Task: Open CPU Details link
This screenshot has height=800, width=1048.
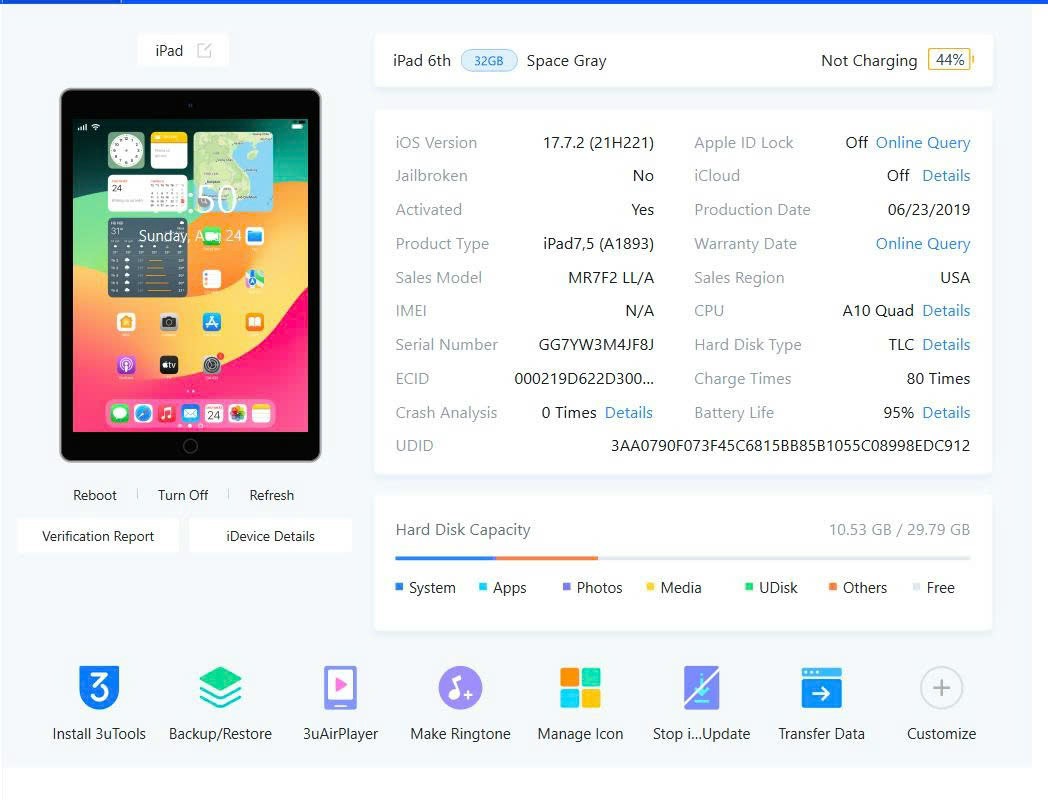Action: (946, 311)
